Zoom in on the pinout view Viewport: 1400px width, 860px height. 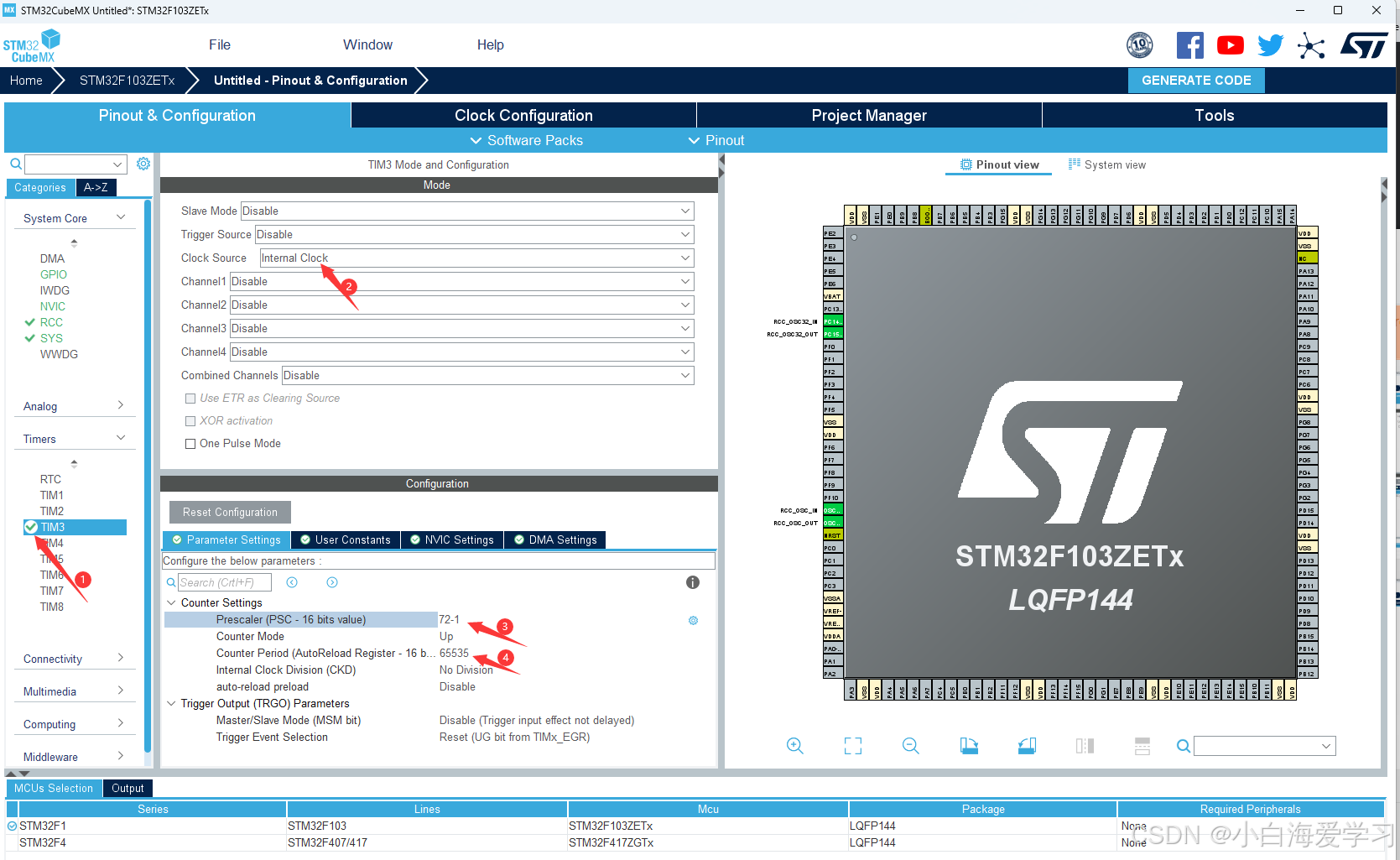pyautogui.click(x=795, y=746)
